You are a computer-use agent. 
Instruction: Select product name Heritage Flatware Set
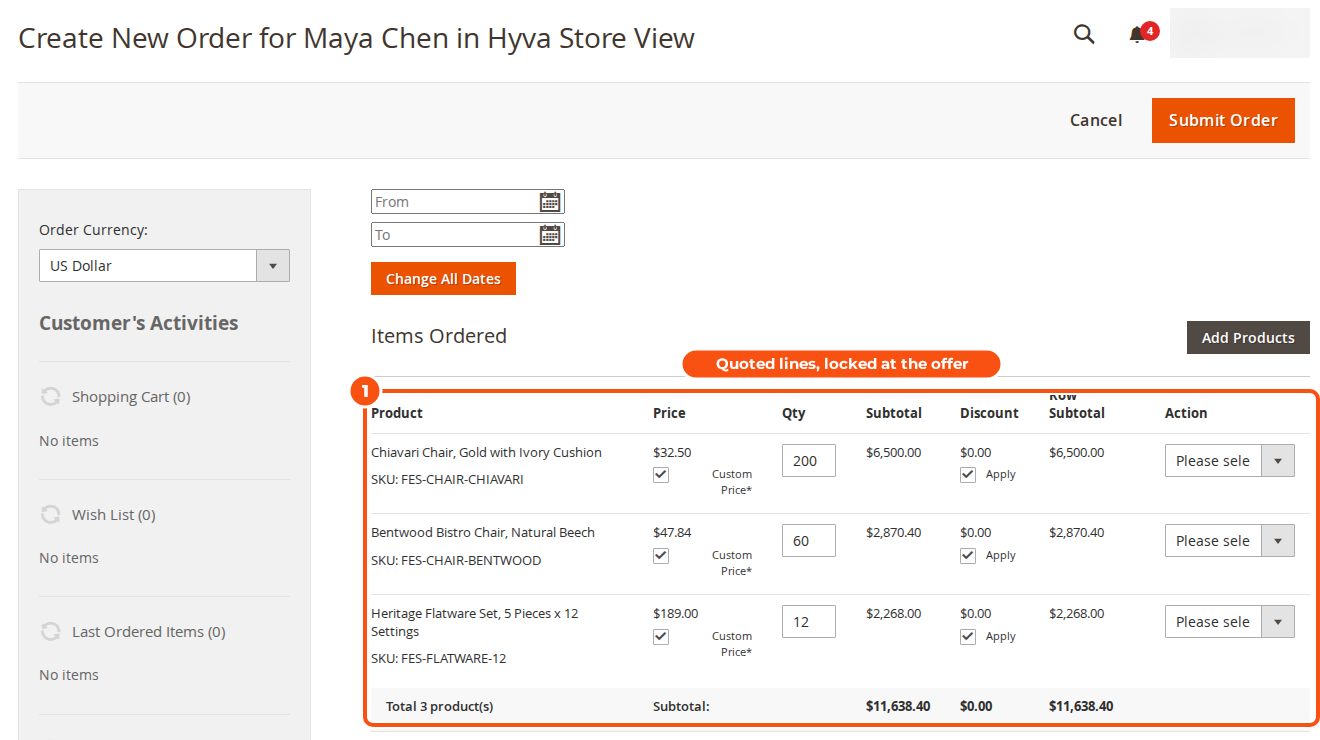[x=475, y=622]
